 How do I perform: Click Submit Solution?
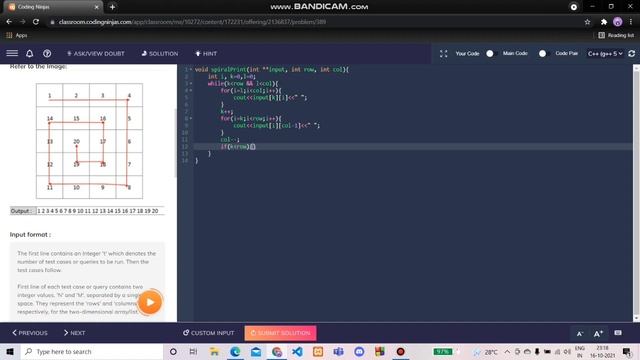[280, 333]
